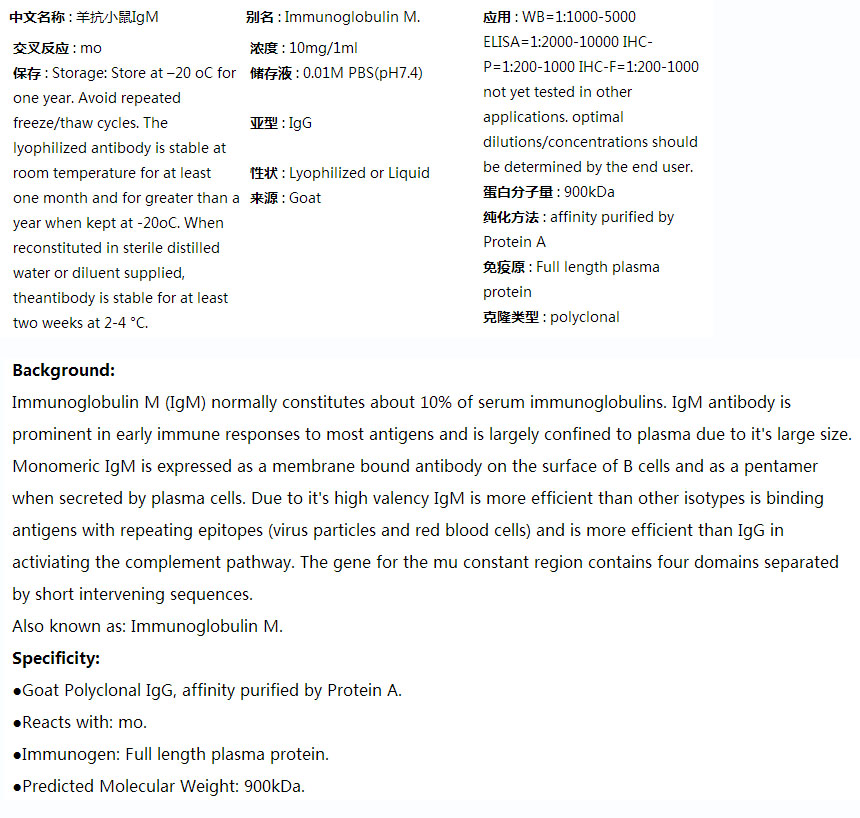860x818 pixels.
Task: Click the 应用 label
Action: tap(496, 17)
